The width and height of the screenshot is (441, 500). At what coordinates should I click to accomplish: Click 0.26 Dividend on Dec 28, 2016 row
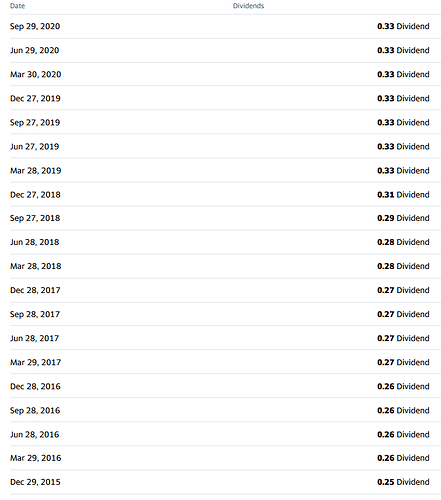point(403,386)
